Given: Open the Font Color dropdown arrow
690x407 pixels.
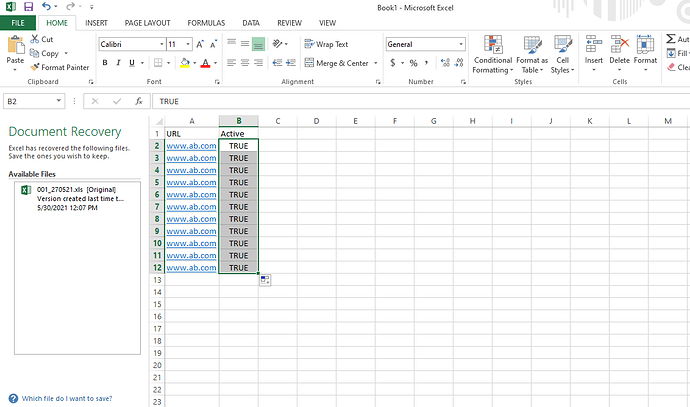Looking at the screenshot, I should (x=215, y=63).
